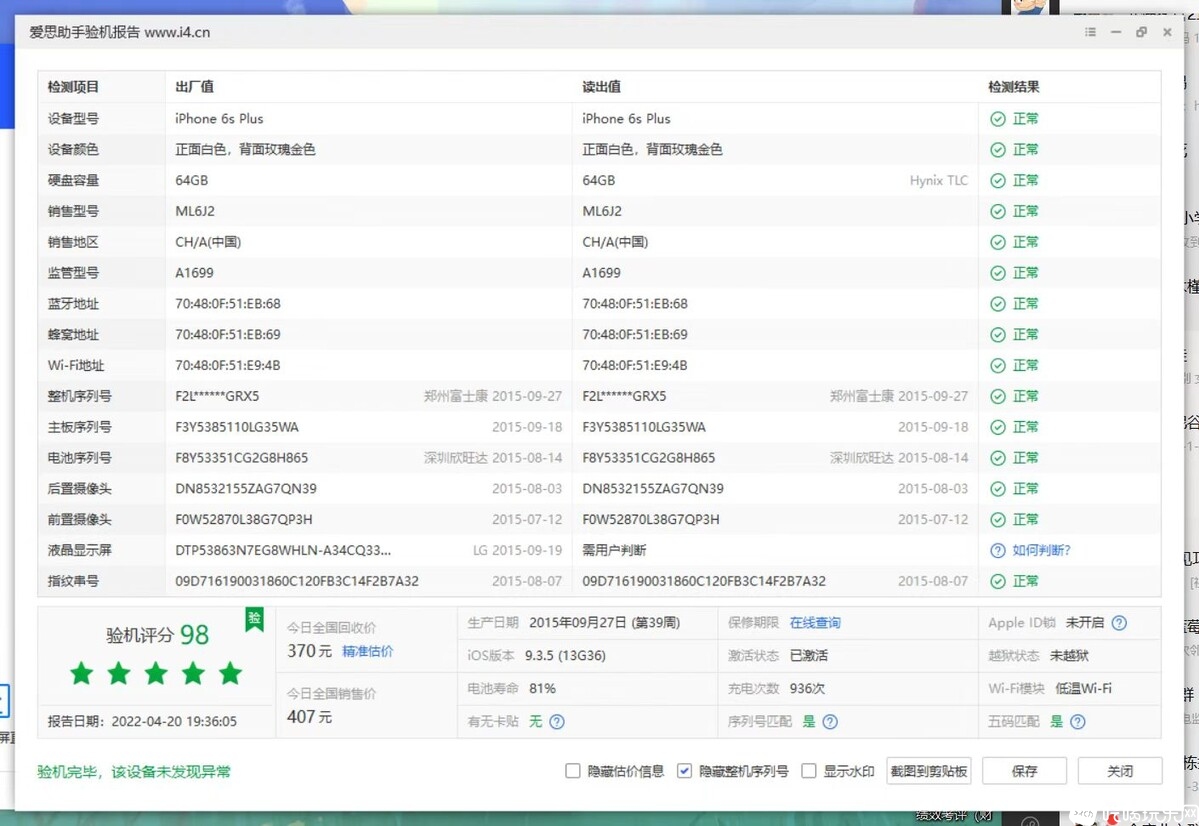
Task: Select the 未越狱 jailbreak status
Action: click(x=1069, y=655)
